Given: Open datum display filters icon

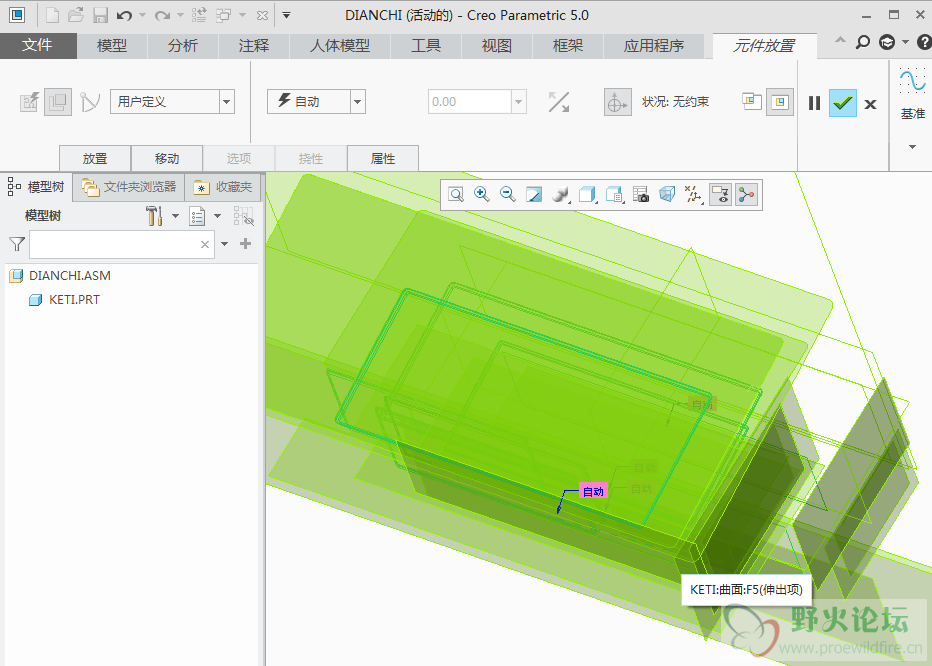Looking at the screenshot, I should coord(693,194).
